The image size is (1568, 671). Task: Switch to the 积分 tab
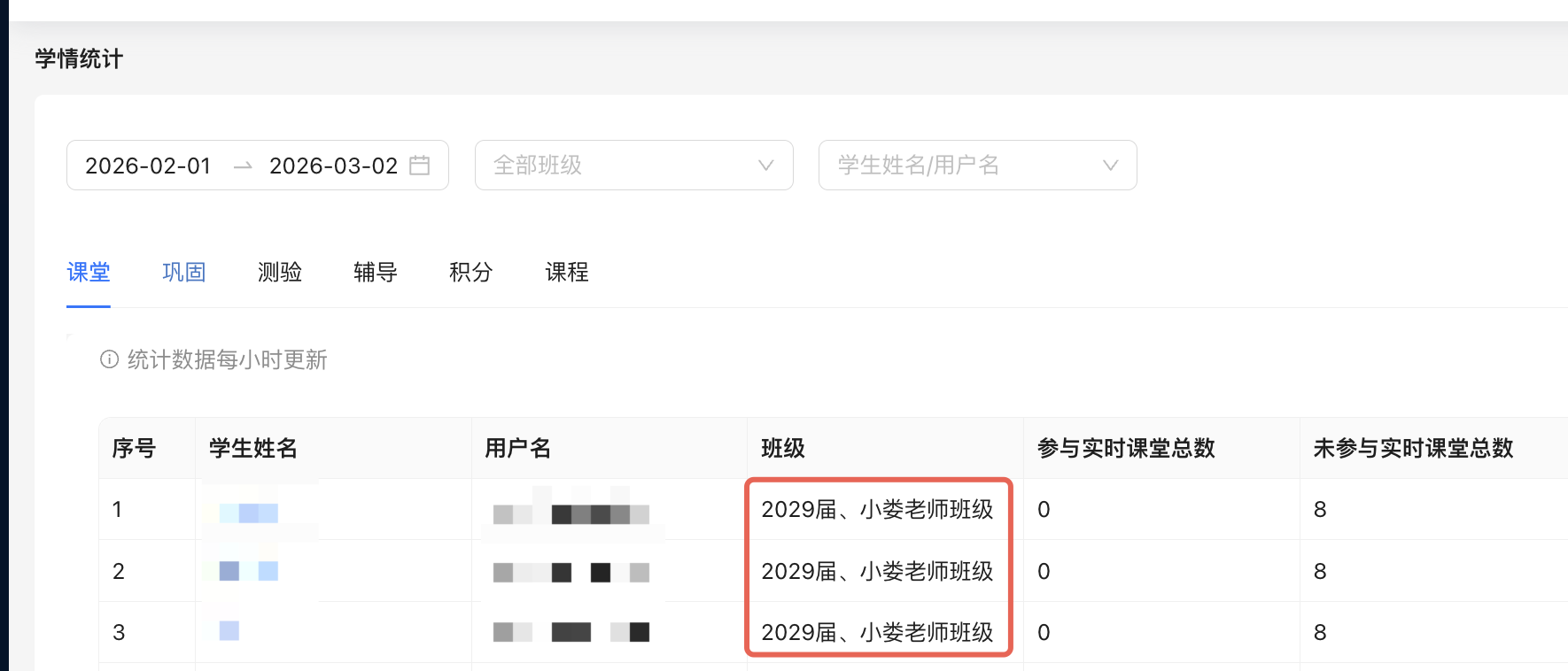coord(471,272)
